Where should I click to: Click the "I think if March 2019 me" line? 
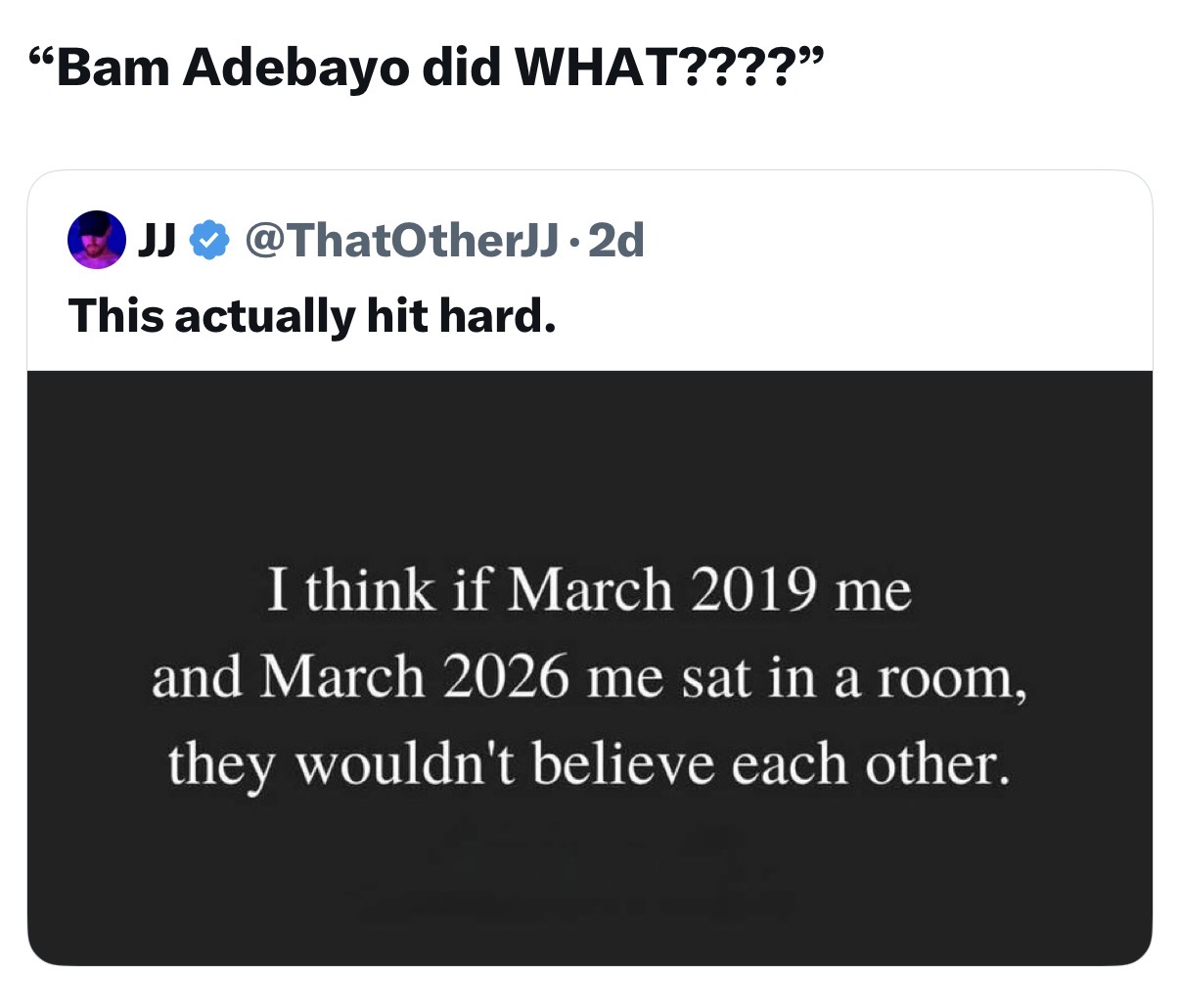[589, 590]
